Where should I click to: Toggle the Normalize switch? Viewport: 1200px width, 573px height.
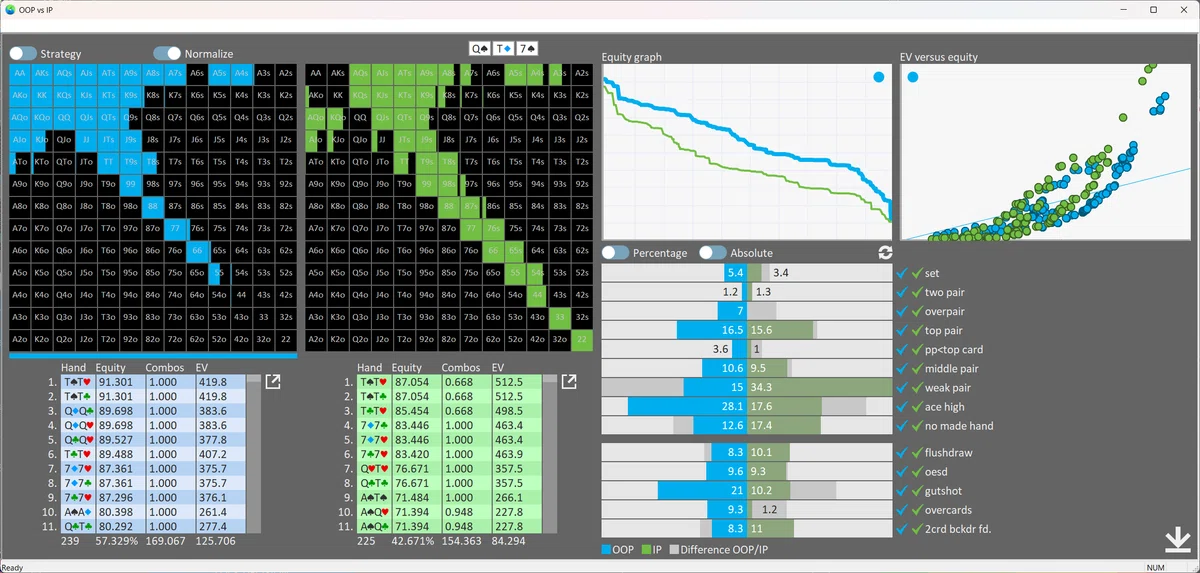[167, 53]
